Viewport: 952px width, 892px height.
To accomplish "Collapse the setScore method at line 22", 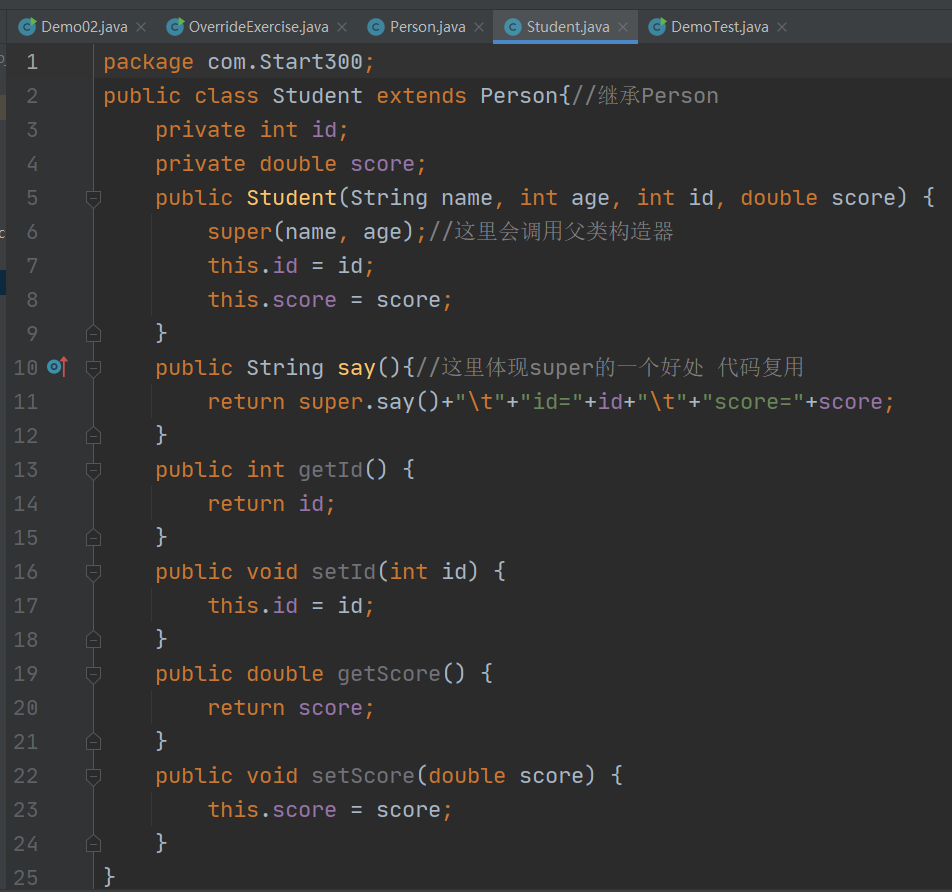I will click(x=93, y=776).
